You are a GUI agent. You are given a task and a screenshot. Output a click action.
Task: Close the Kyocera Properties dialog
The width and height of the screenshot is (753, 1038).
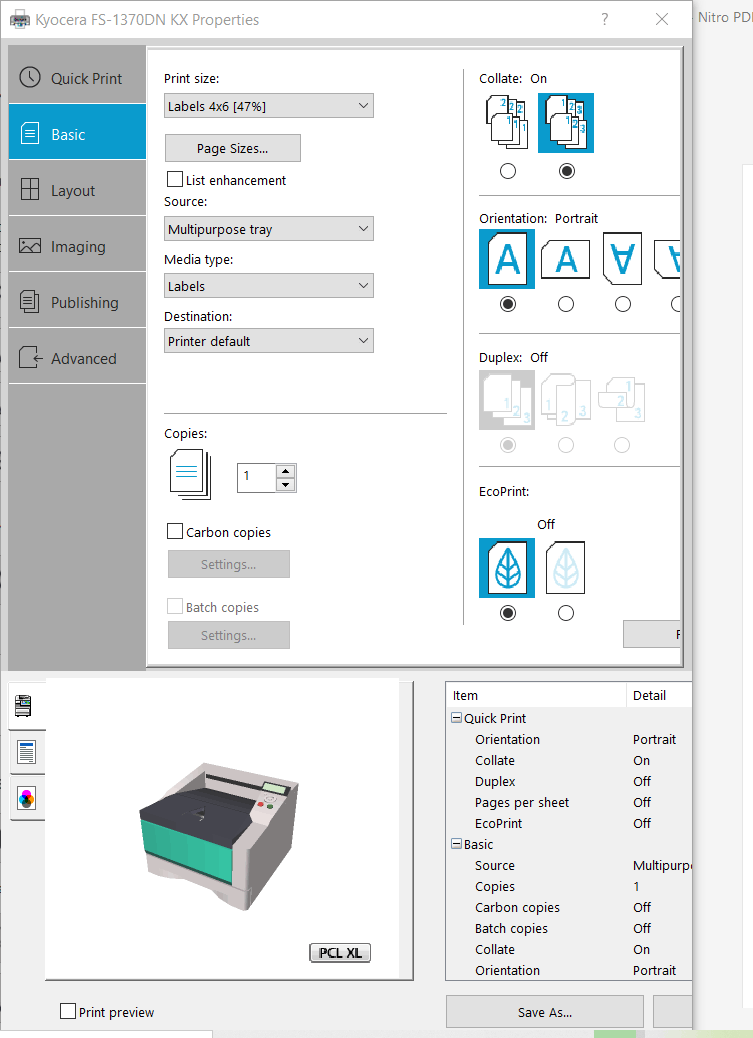click(x=662, y=19)
